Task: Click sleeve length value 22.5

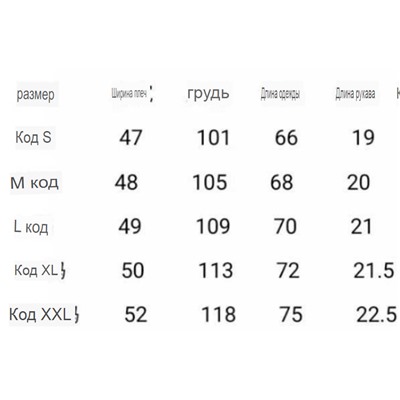Action: point(377,315)
